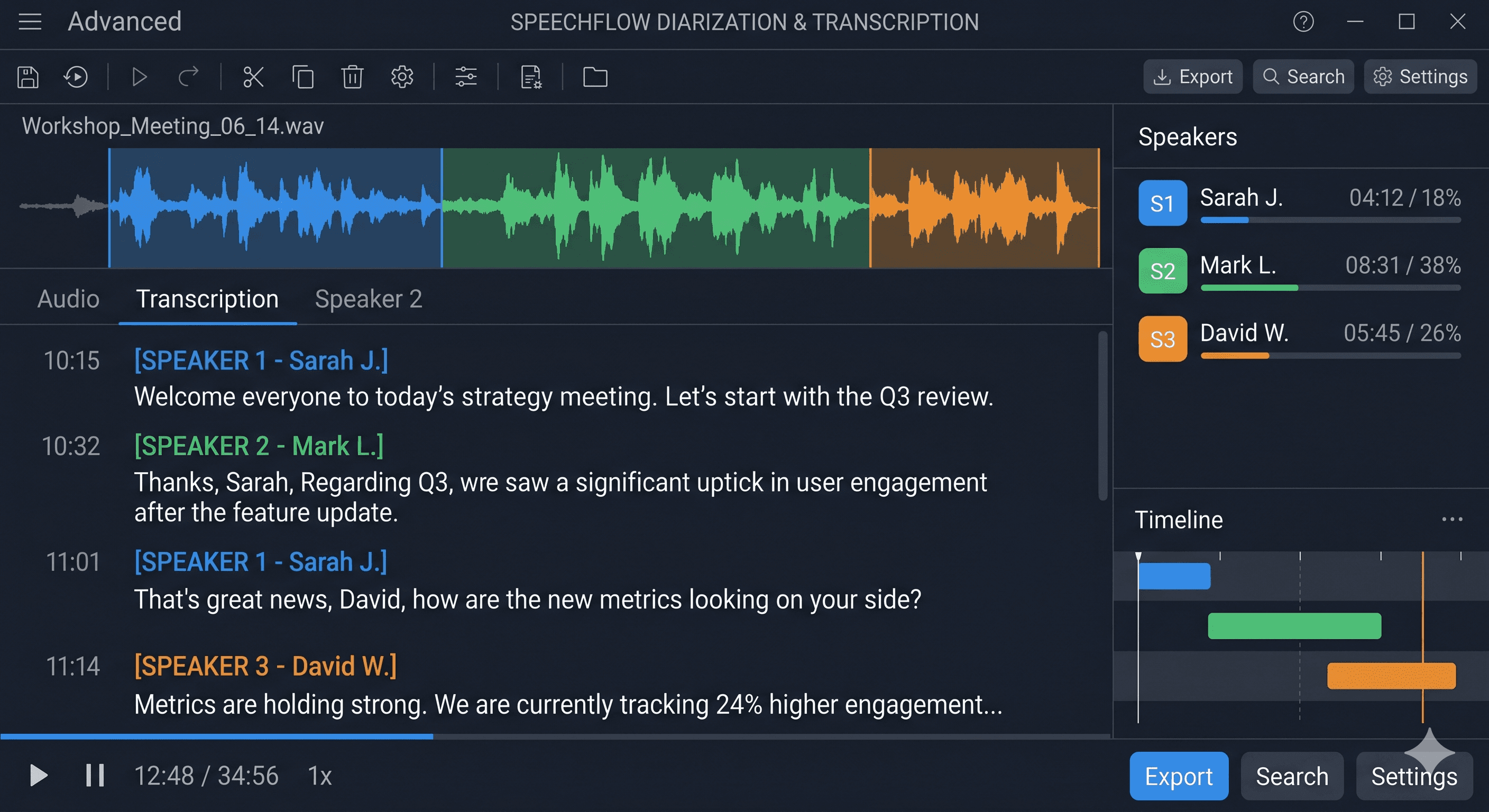Click the 10:15 timestamp

point(72,361)
